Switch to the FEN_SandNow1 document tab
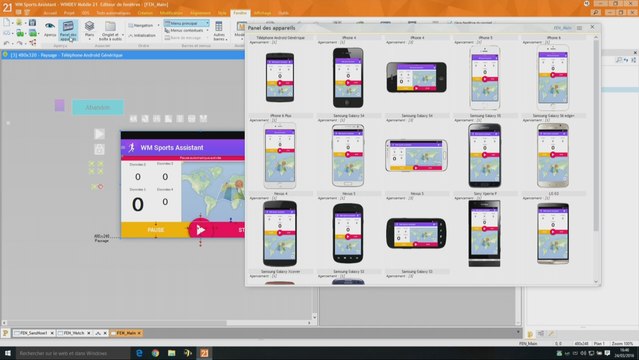 [x=33, y=333]
